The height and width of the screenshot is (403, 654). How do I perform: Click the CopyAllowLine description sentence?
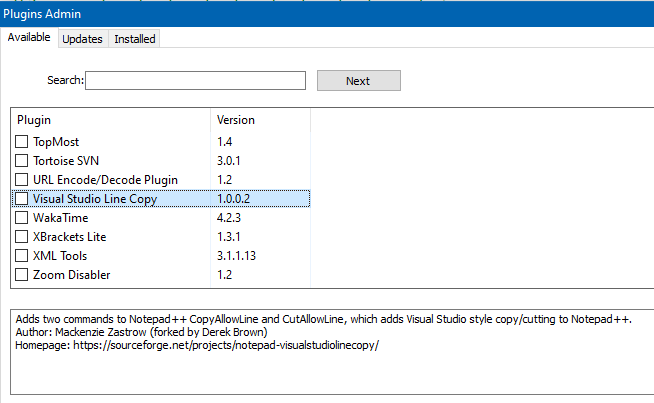(x=324, y=319)
